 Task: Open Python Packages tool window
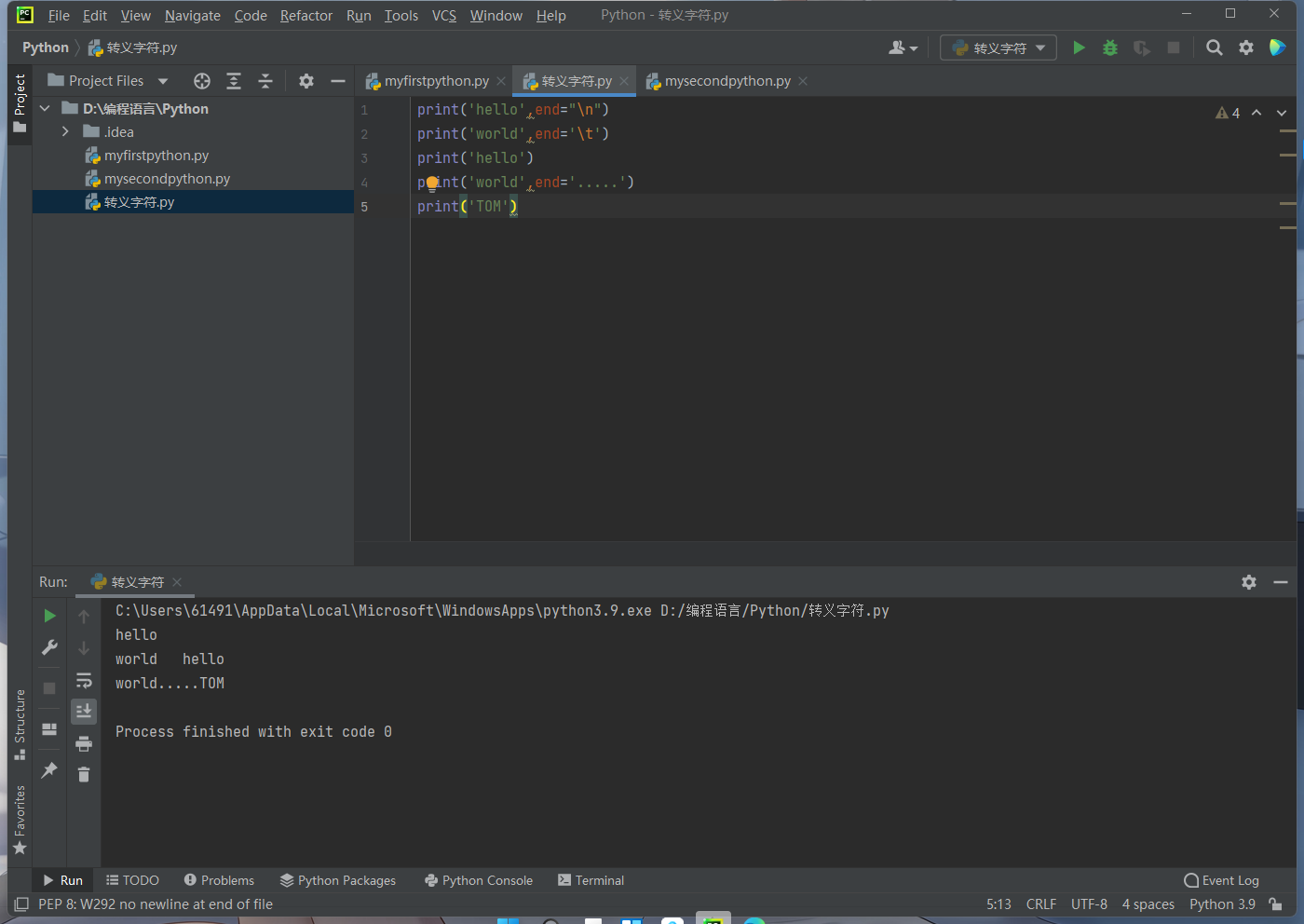click(338, 880)
